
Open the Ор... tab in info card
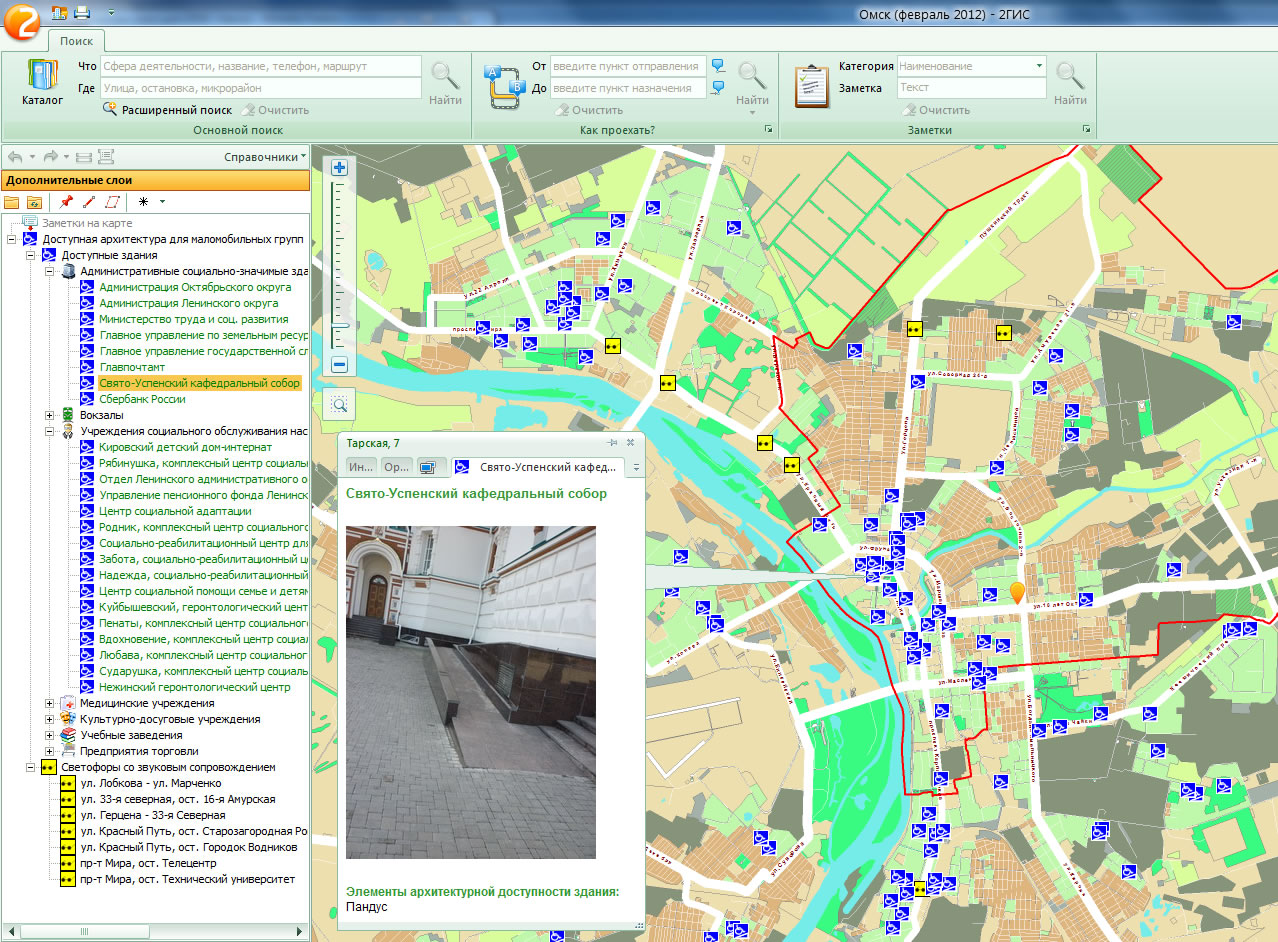[397, 467]
